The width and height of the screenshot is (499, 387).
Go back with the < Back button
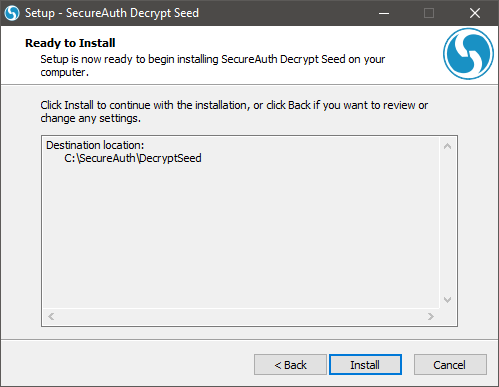click(290, 365)
